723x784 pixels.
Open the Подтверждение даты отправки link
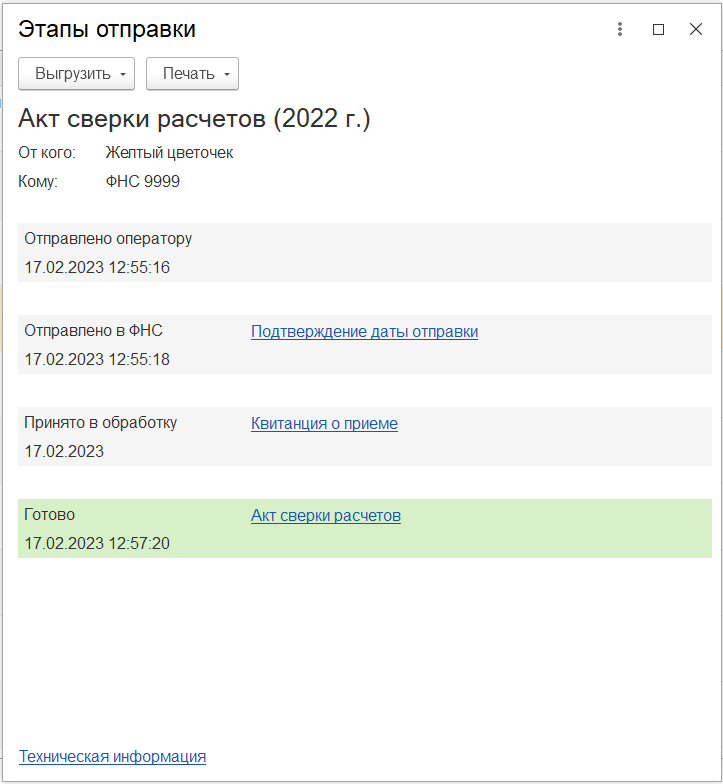click(x=364, y=332)
